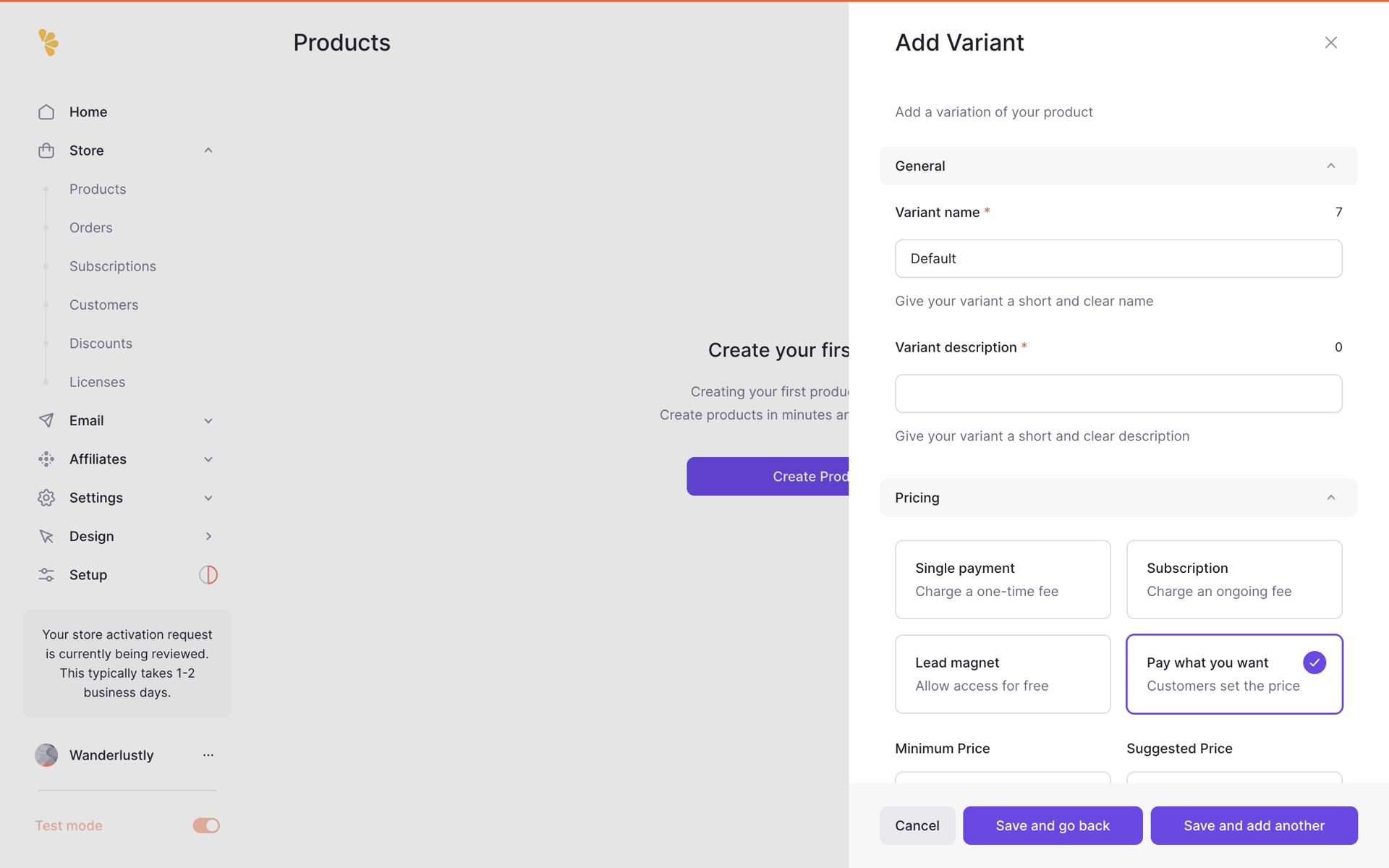Open Subscriptions under Store
This screenshot has width=1389, height=868.
[113, 266]
